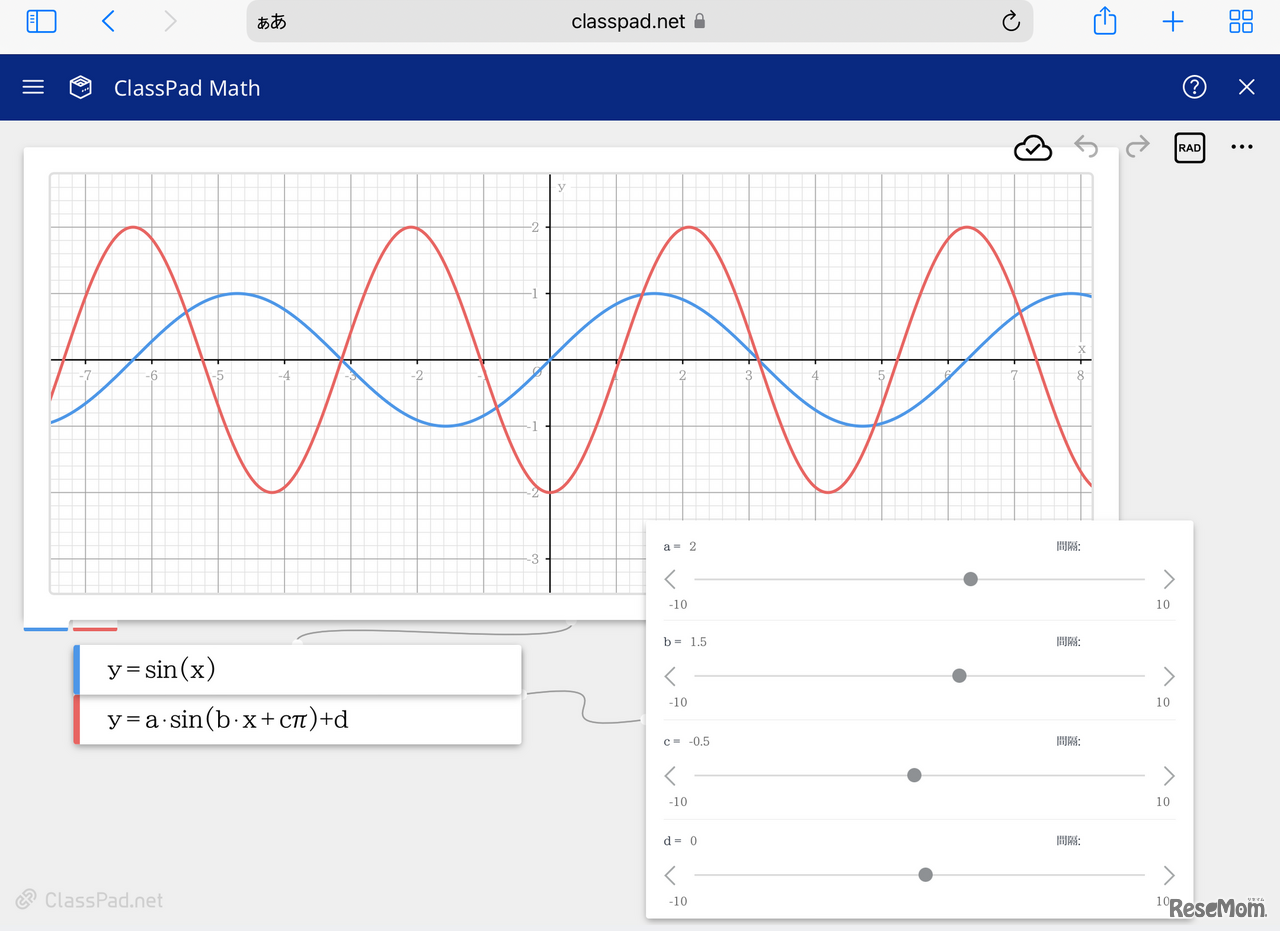Tap Safari share icon
Viewport: 1280px width, 931px height.
[1105, 21]
